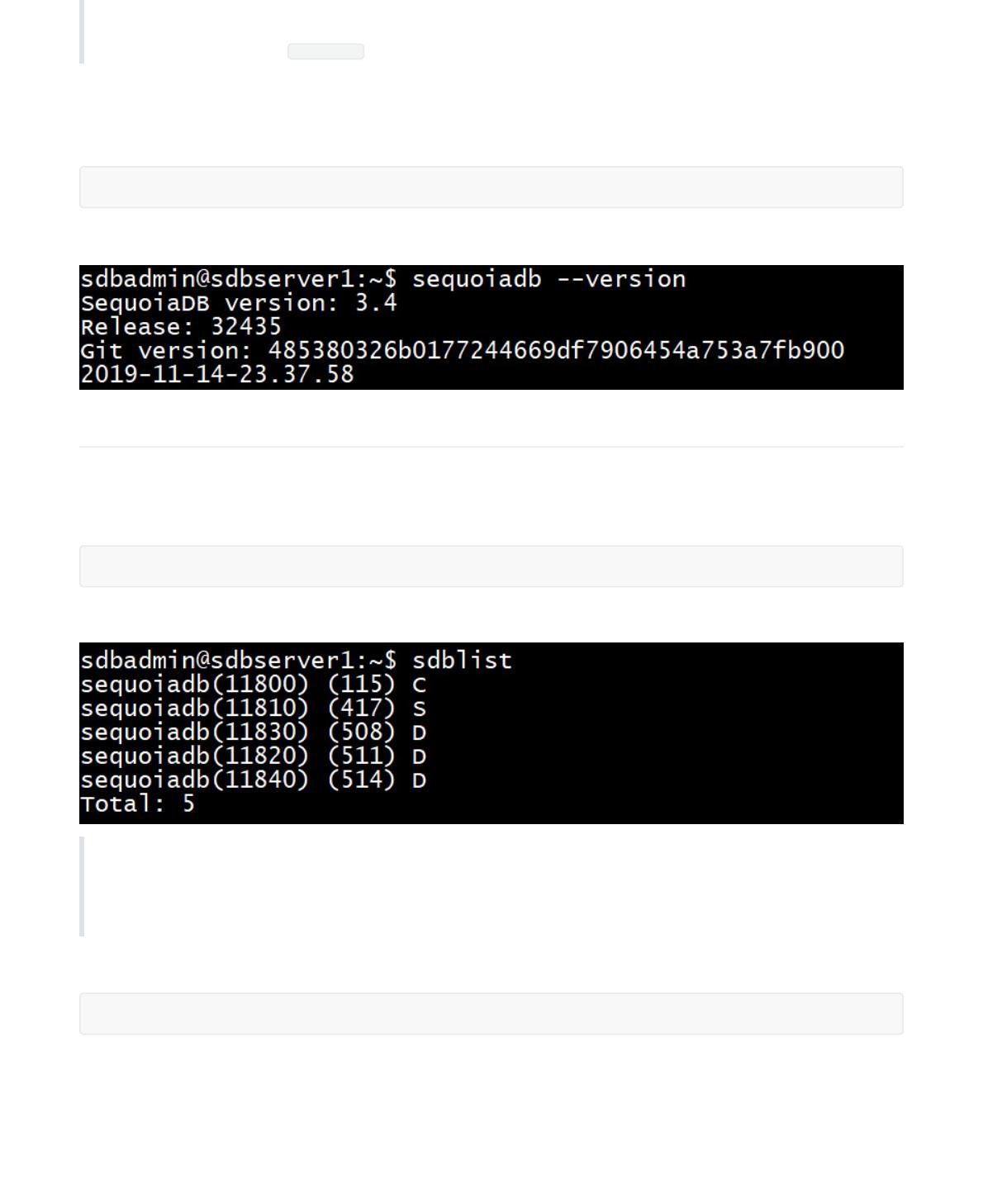Image resolution: width=983 pixels, height=1204 pixels.
Task: Click the sequoiadb --version terminal screenshot
Action: (491, 327)
